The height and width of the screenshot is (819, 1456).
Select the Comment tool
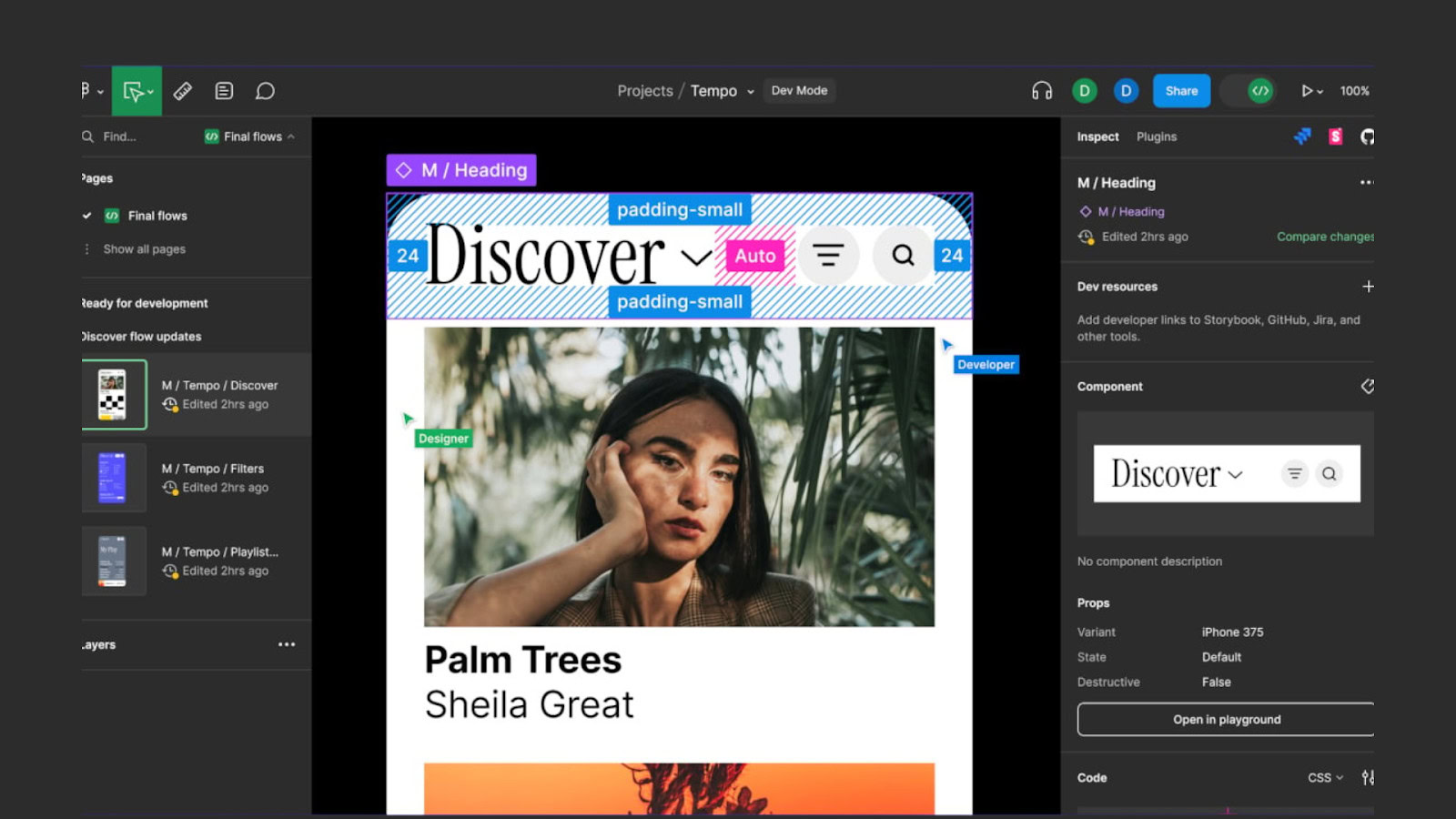(265, 91)
